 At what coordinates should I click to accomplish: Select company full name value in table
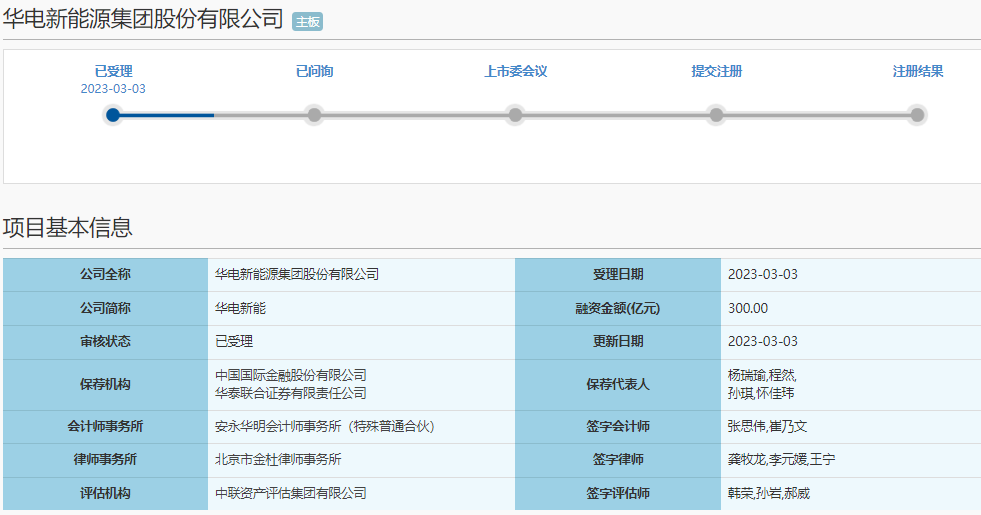click(x=297, y=275)
